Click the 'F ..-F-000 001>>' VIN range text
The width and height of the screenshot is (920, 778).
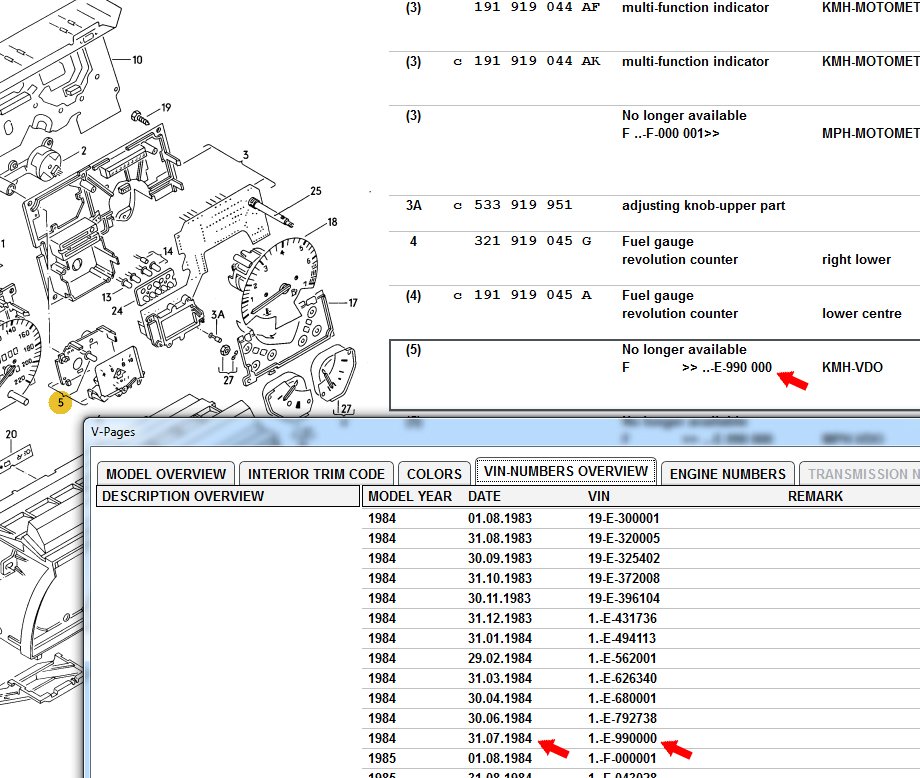tap(671, 133)
